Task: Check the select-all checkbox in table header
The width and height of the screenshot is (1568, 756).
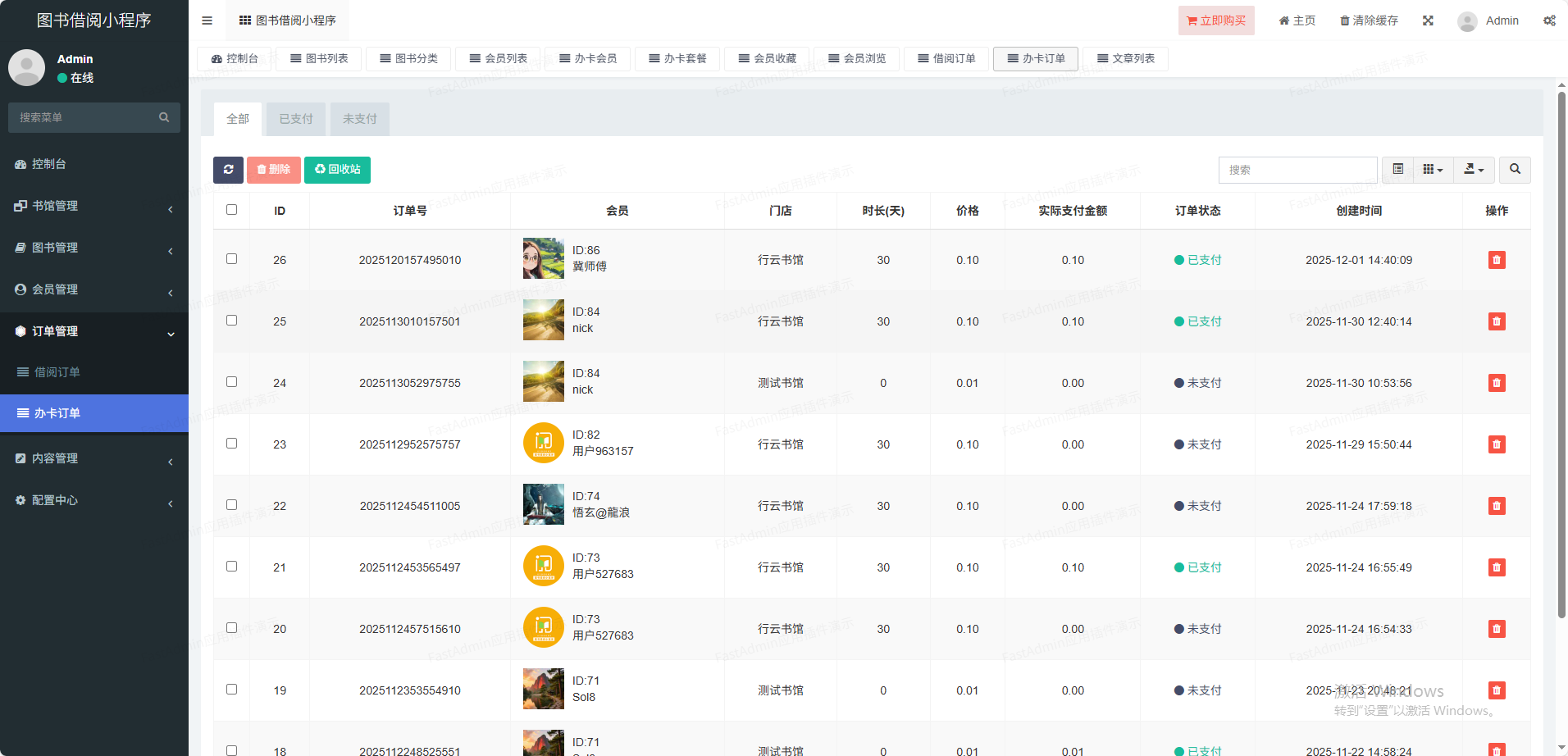Action: click(232, 210)
